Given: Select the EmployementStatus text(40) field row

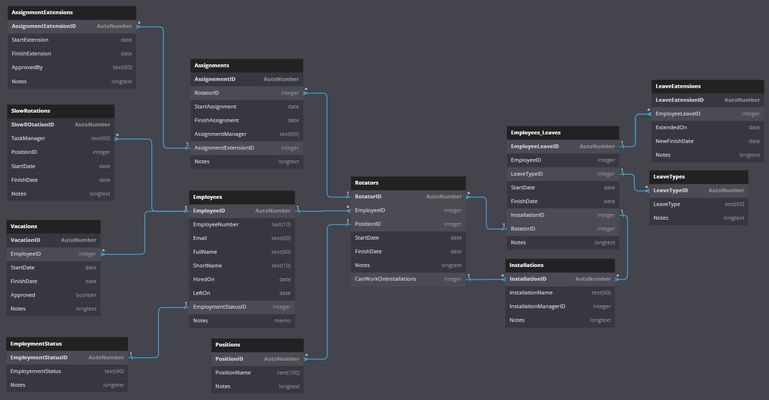Looking at the screenshot, I should (67, 371).
